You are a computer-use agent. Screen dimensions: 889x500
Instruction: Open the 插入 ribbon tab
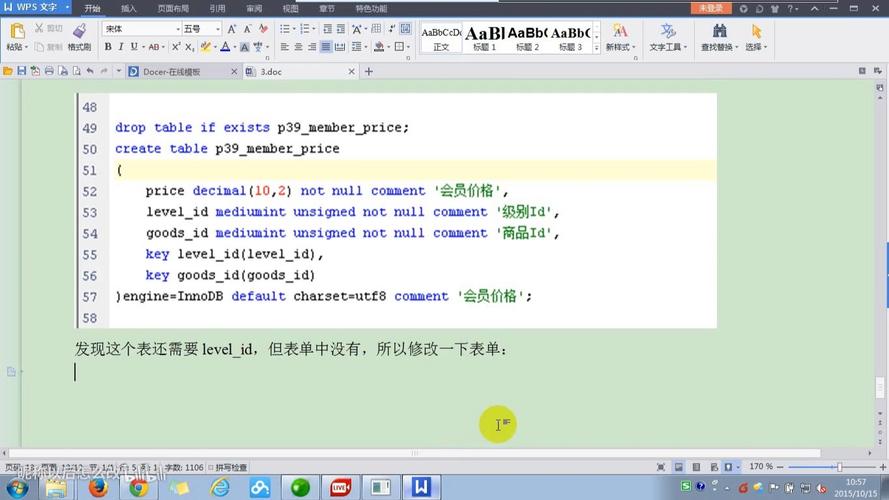click(x=129, y=9)
